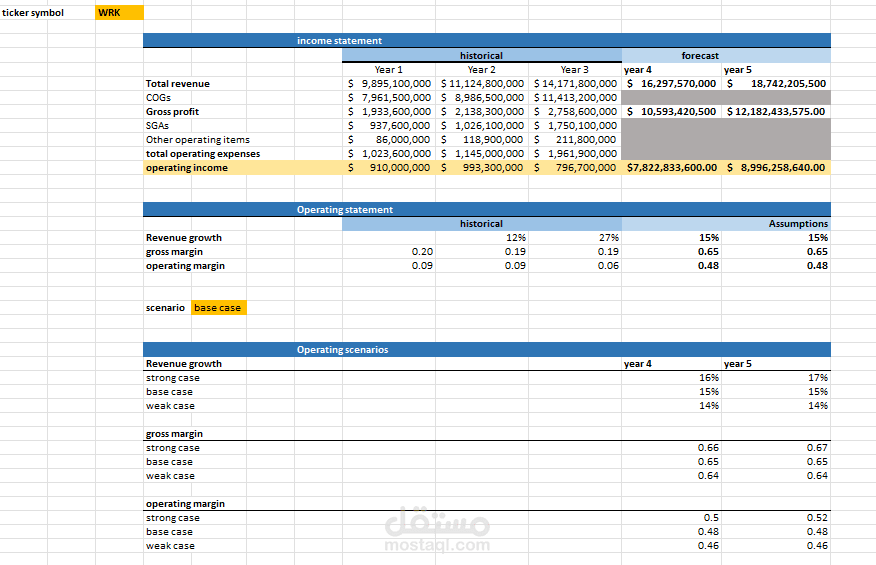This screenshot has width=876, height=565.
Task: Select Year 2 total revenue 11,124,800,000
Action: (482, 83)
